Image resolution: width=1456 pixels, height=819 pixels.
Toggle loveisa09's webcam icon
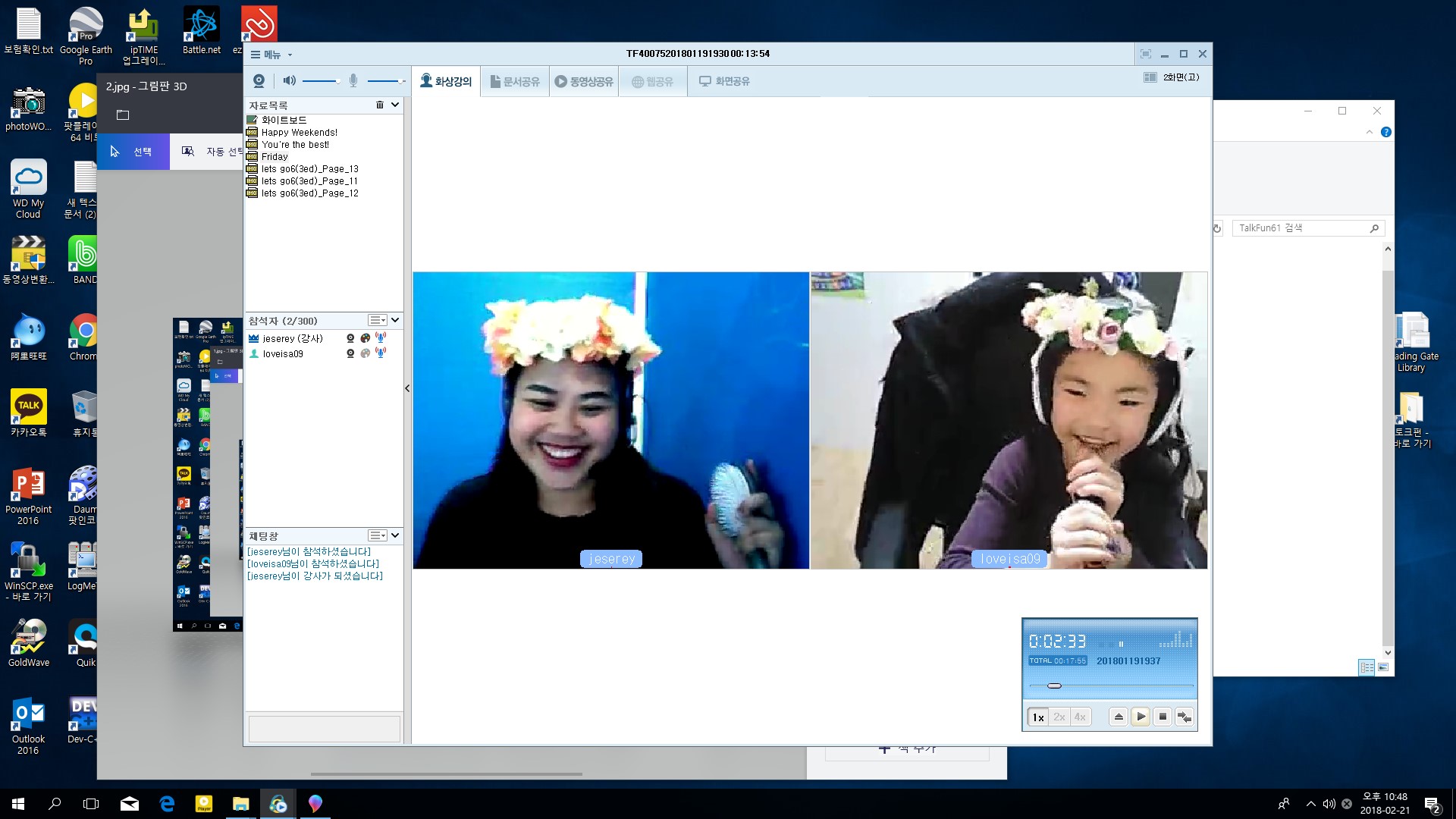[350, 353]
